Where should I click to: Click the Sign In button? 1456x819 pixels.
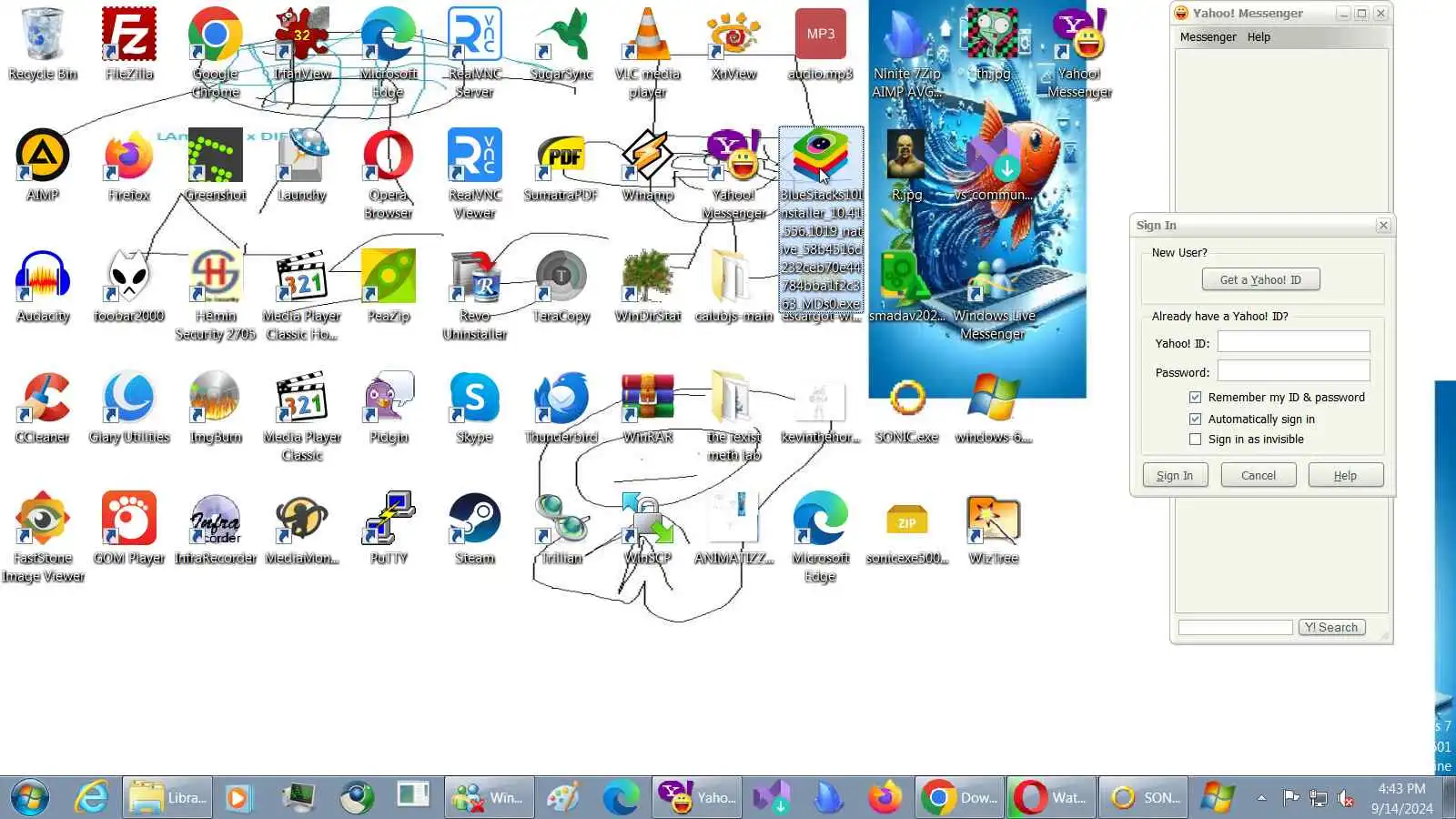pos(1175,476)
